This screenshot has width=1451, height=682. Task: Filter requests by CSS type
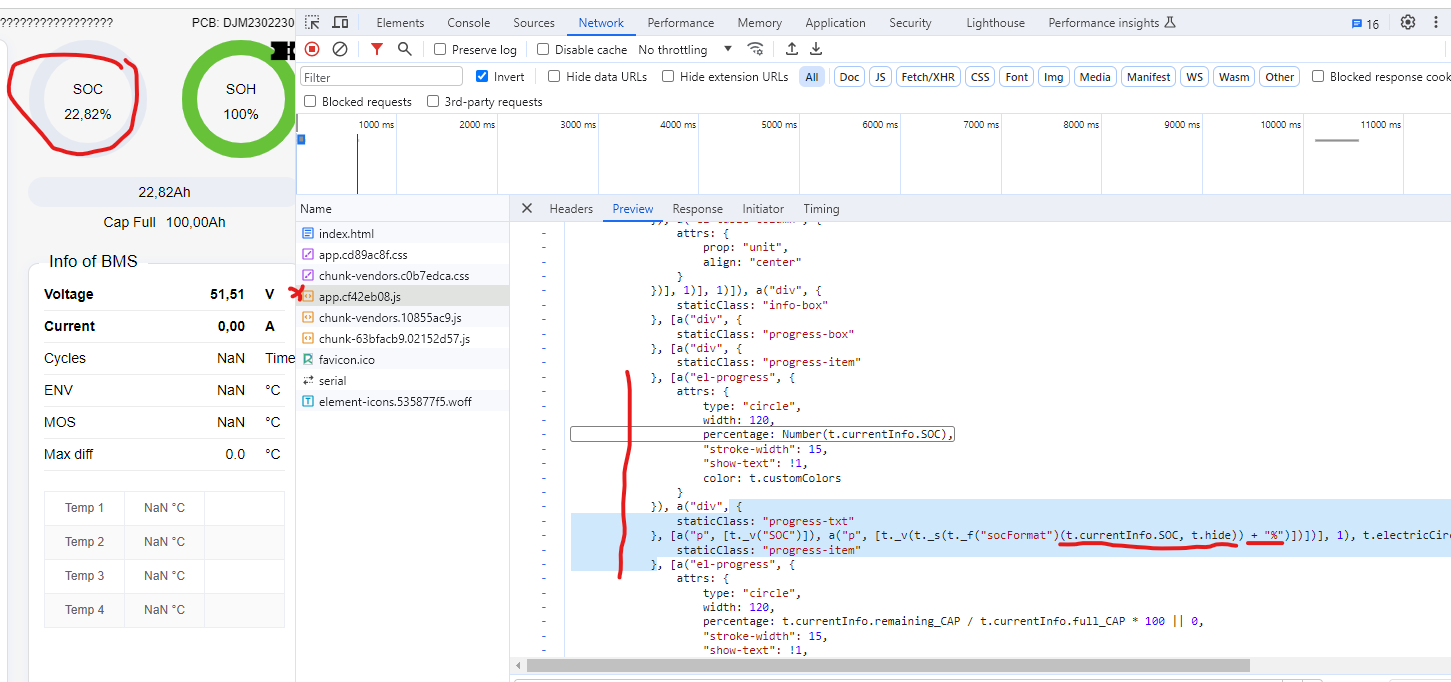pyautogui.click(x=980, y=77)
